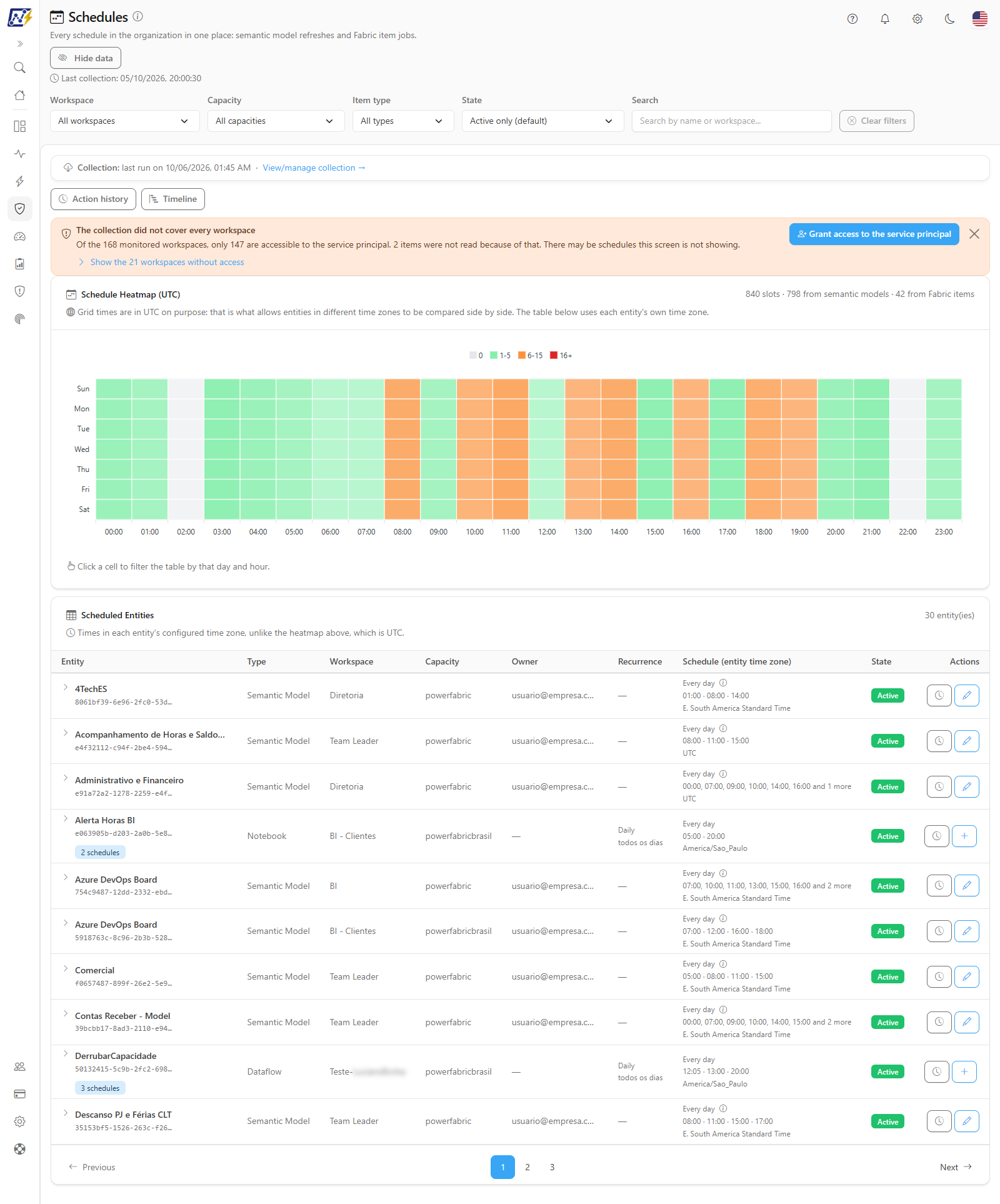Open the search icon in the sidebar
This screenshot has height=1204, width=1000.
coord(19,68)
